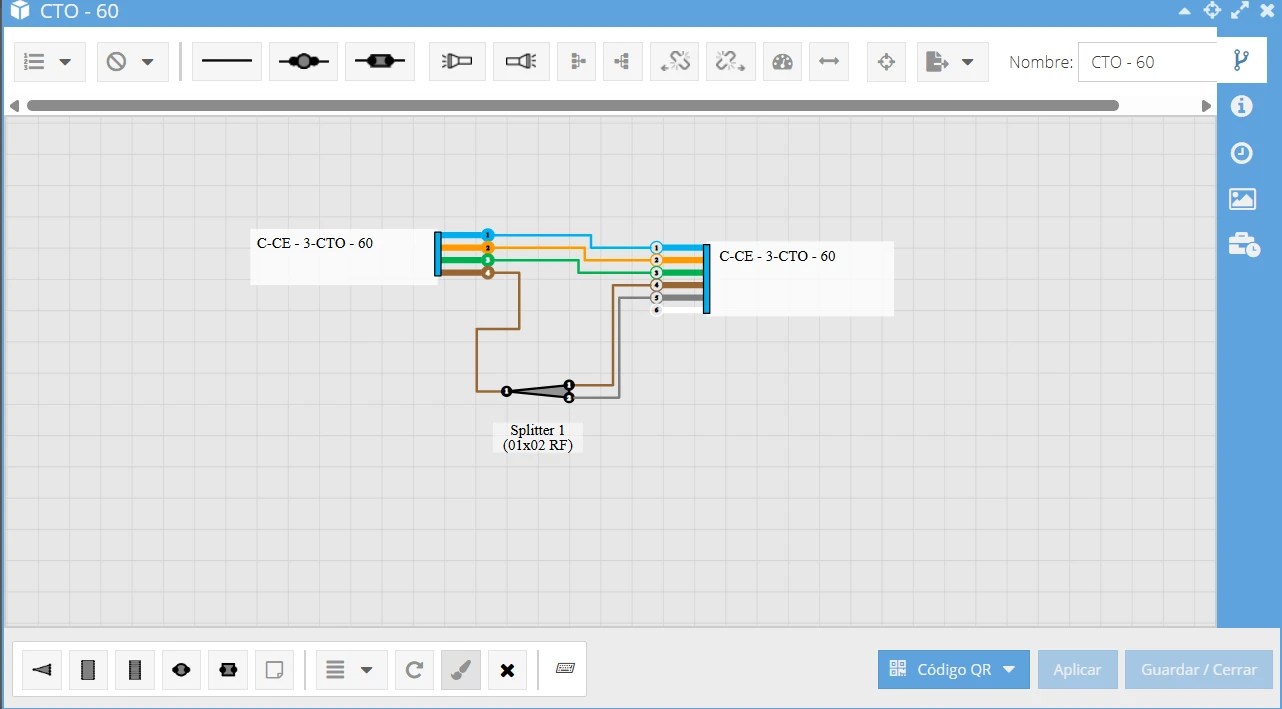
Task: Click the horizontal scrollbar thumb
Action: [572, 105]
